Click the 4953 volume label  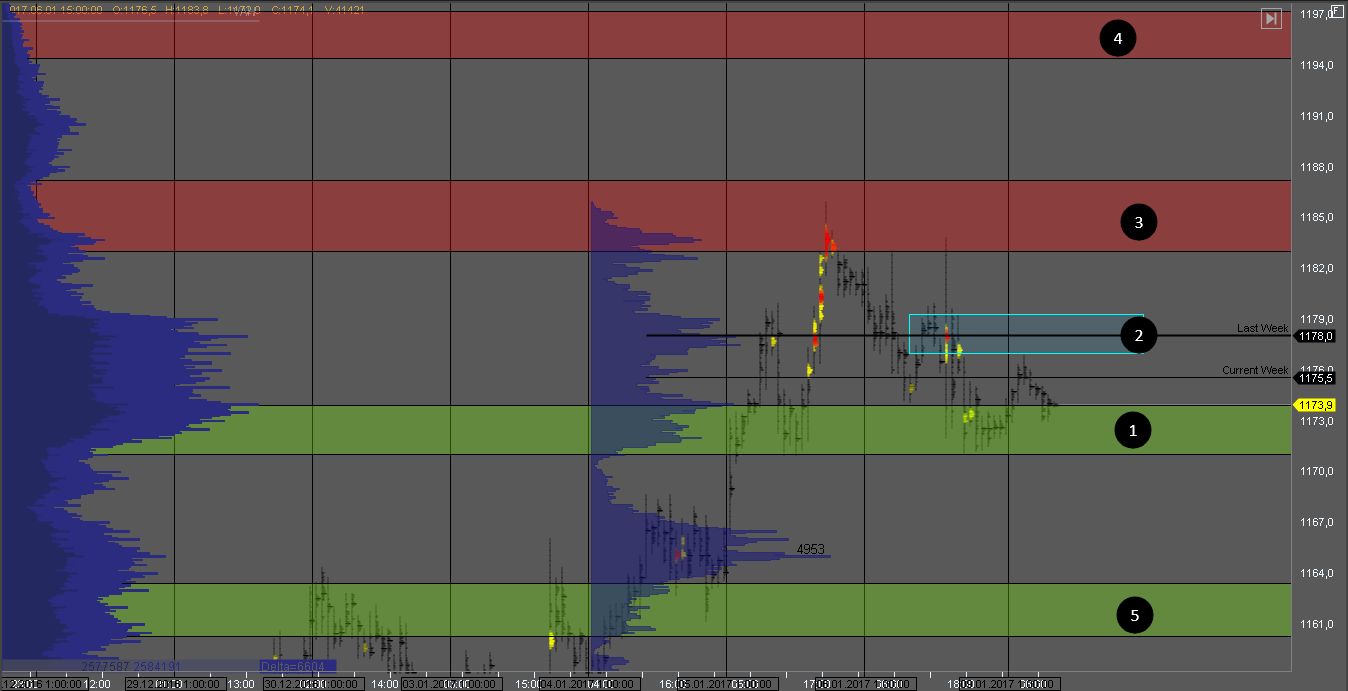tap(810, 549)
